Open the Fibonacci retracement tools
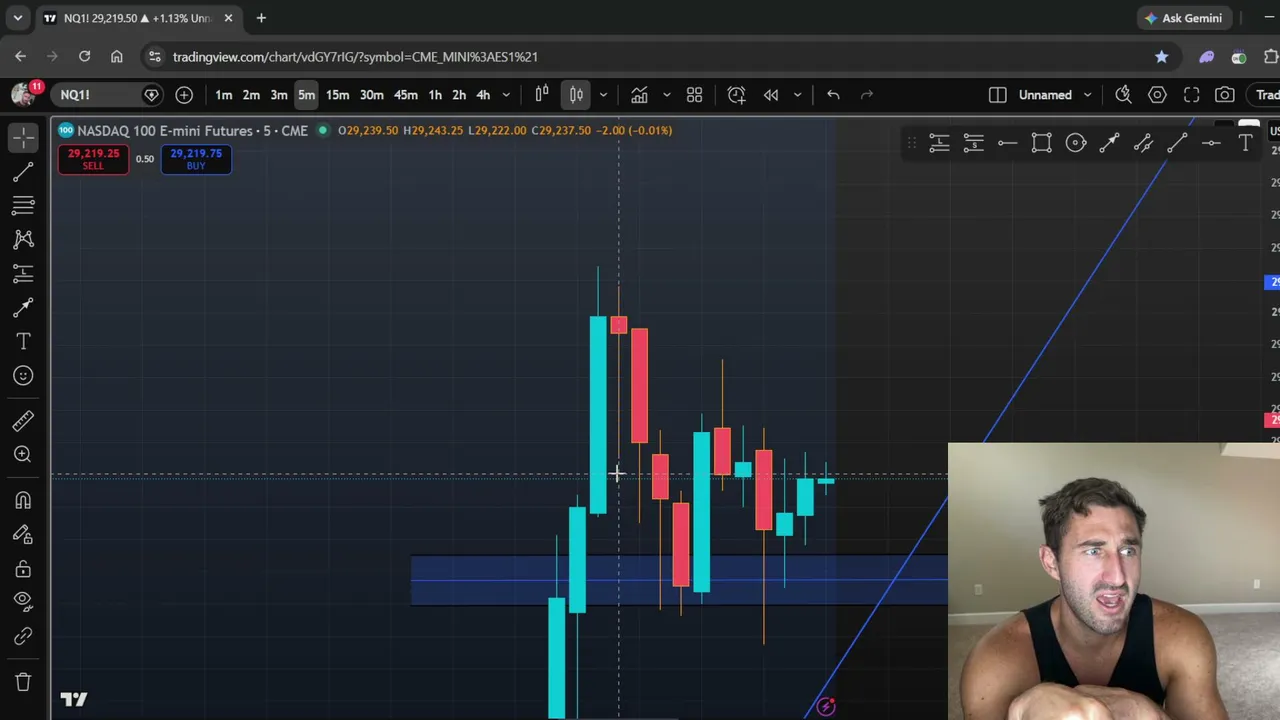 (23, 205)
